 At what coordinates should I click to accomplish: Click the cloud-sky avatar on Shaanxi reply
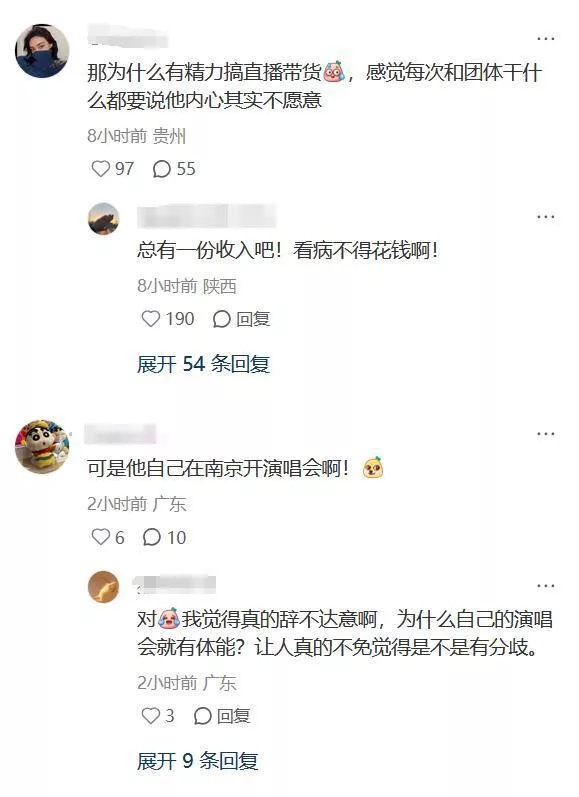104,219
